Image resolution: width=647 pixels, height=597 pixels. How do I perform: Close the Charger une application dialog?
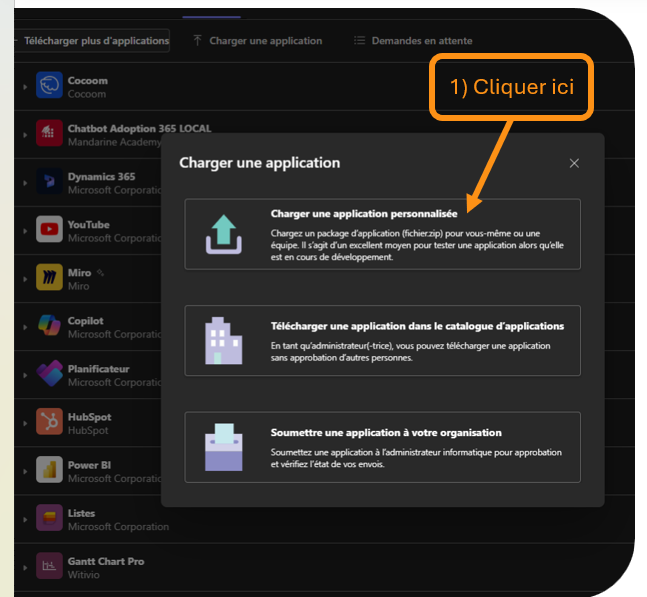pyautogui.click(x=574, y=163)
